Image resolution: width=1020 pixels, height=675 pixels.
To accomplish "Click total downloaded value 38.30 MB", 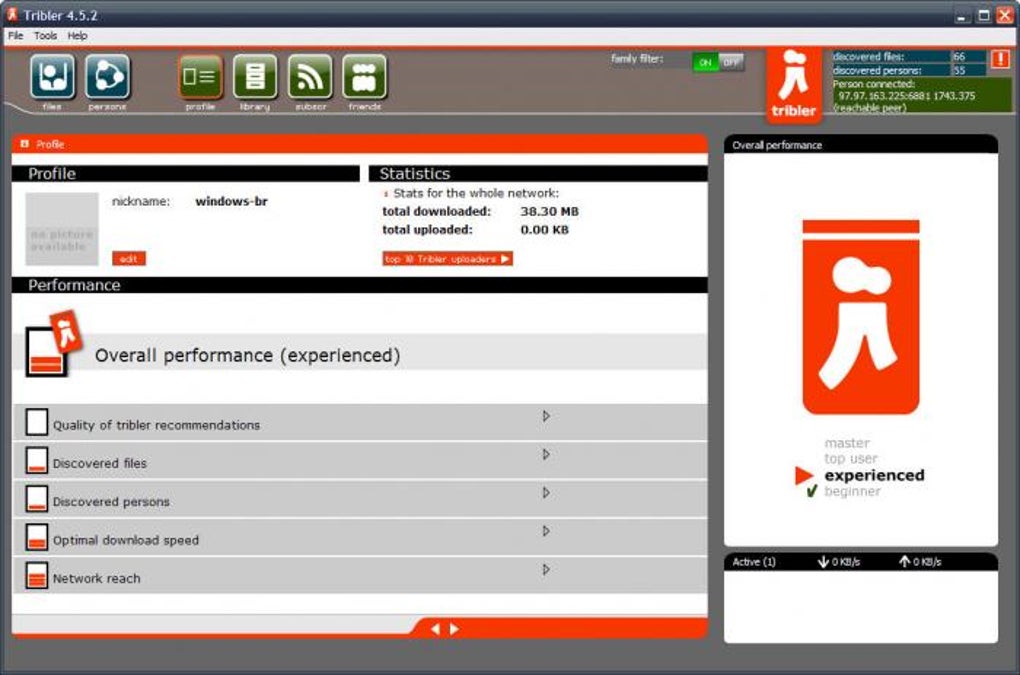I will [549, 211].
